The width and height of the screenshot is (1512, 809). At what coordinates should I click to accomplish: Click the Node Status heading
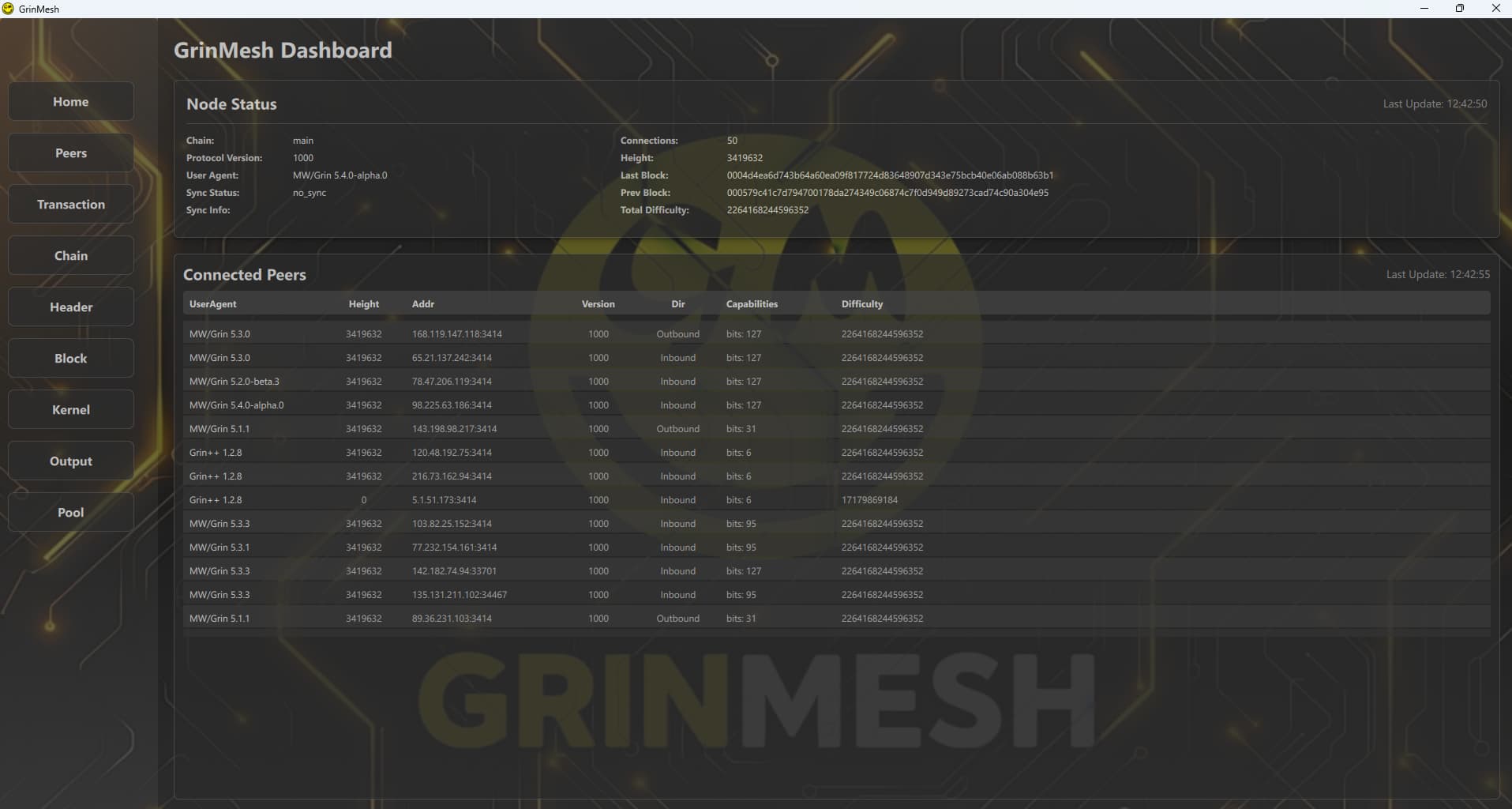pos(231,104)
